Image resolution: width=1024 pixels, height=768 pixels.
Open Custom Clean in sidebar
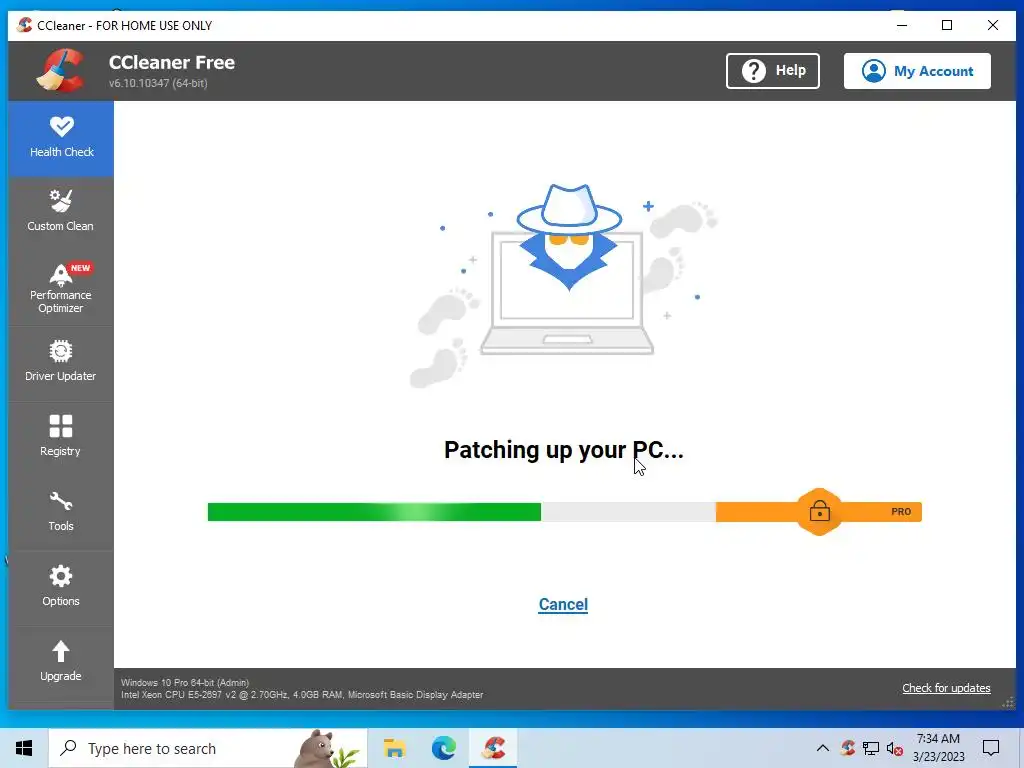(61, 212)
